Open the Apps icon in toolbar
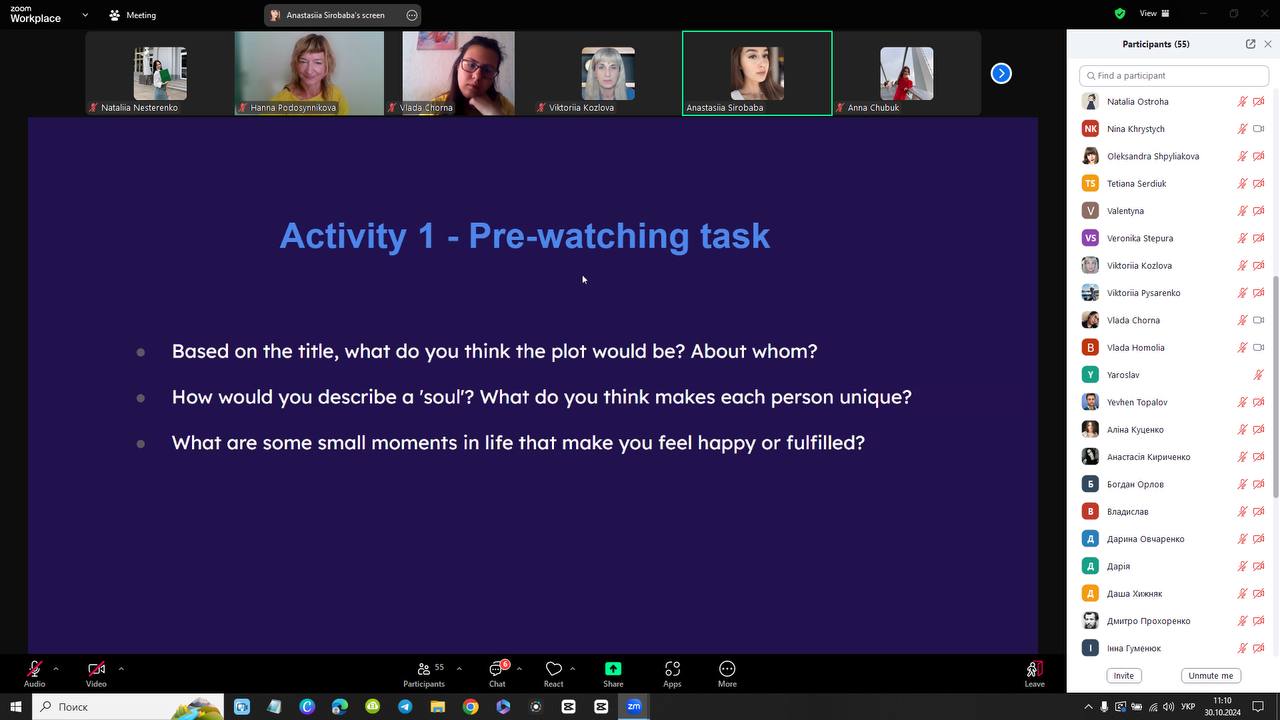This screenshot has height=720, width=1280. pos(672,669)
